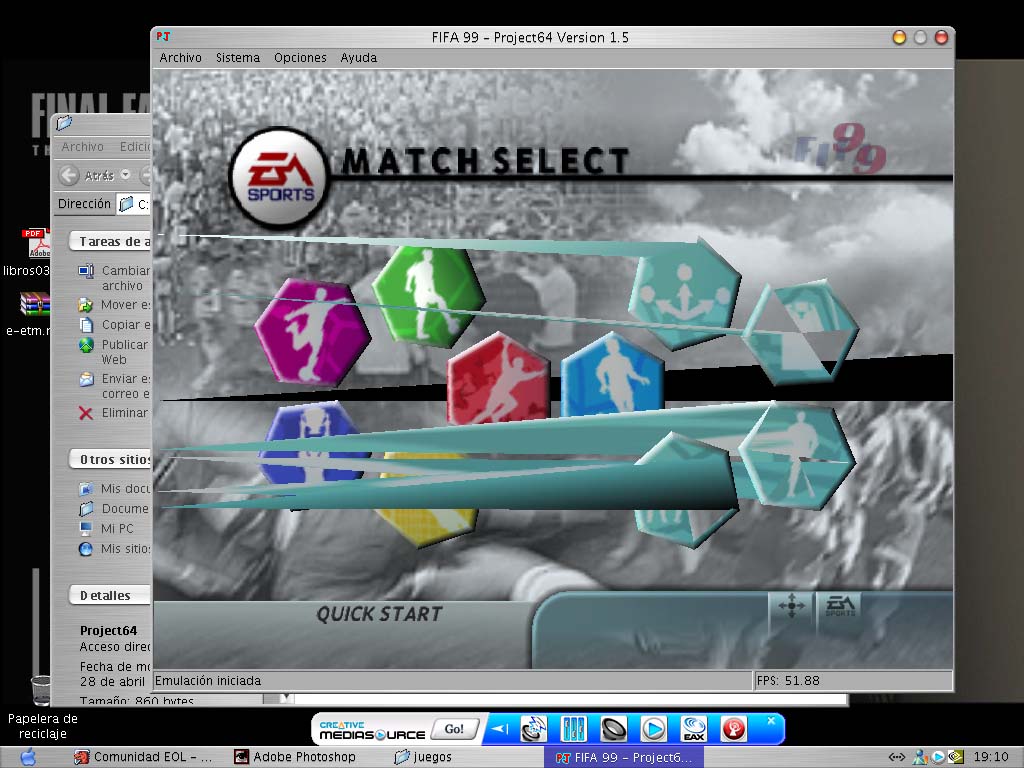The width and height of the screenshot is (1024, 768).
Task: Click the EA Sports round logo
Action: click(x=280, y=178)
